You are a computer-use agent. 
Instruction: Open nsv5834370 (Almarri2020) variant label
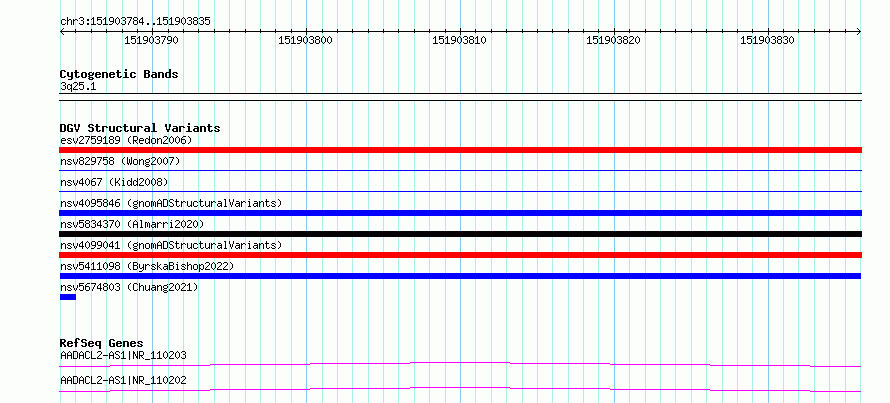pos(132,224)
